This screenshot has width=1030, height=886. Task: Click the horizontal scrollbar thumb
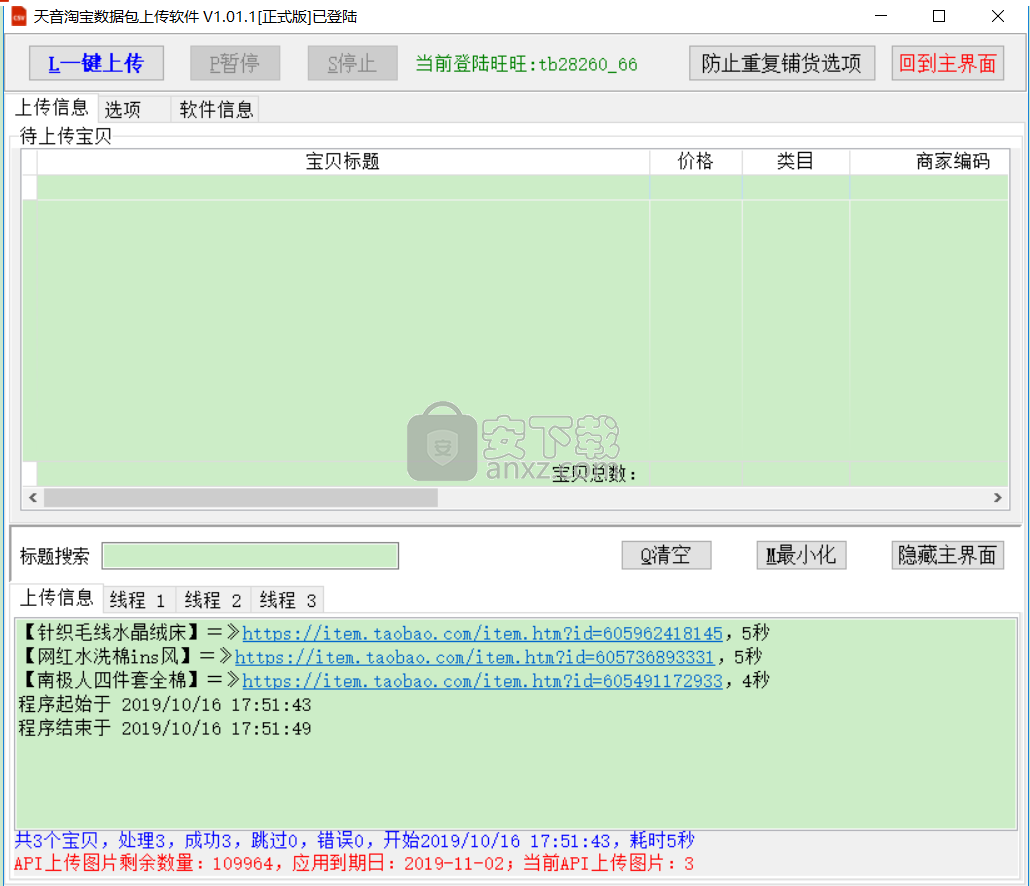point(240,498)
